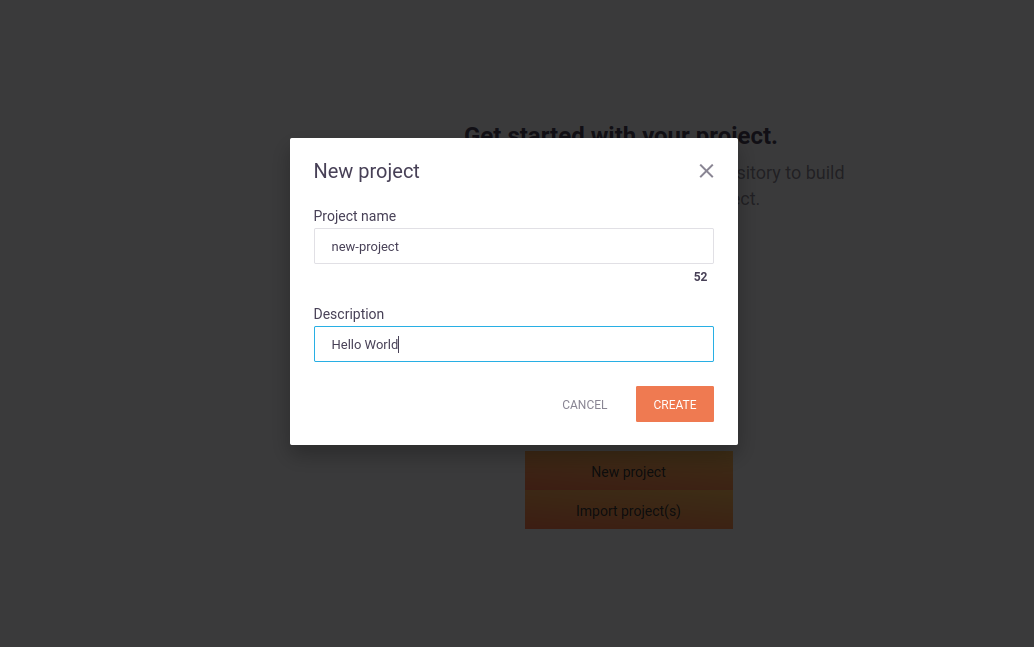Click the dimmed New project button
Image resolution: width=1034 pixels, height=647 pixels.
(x=628, y=471)
